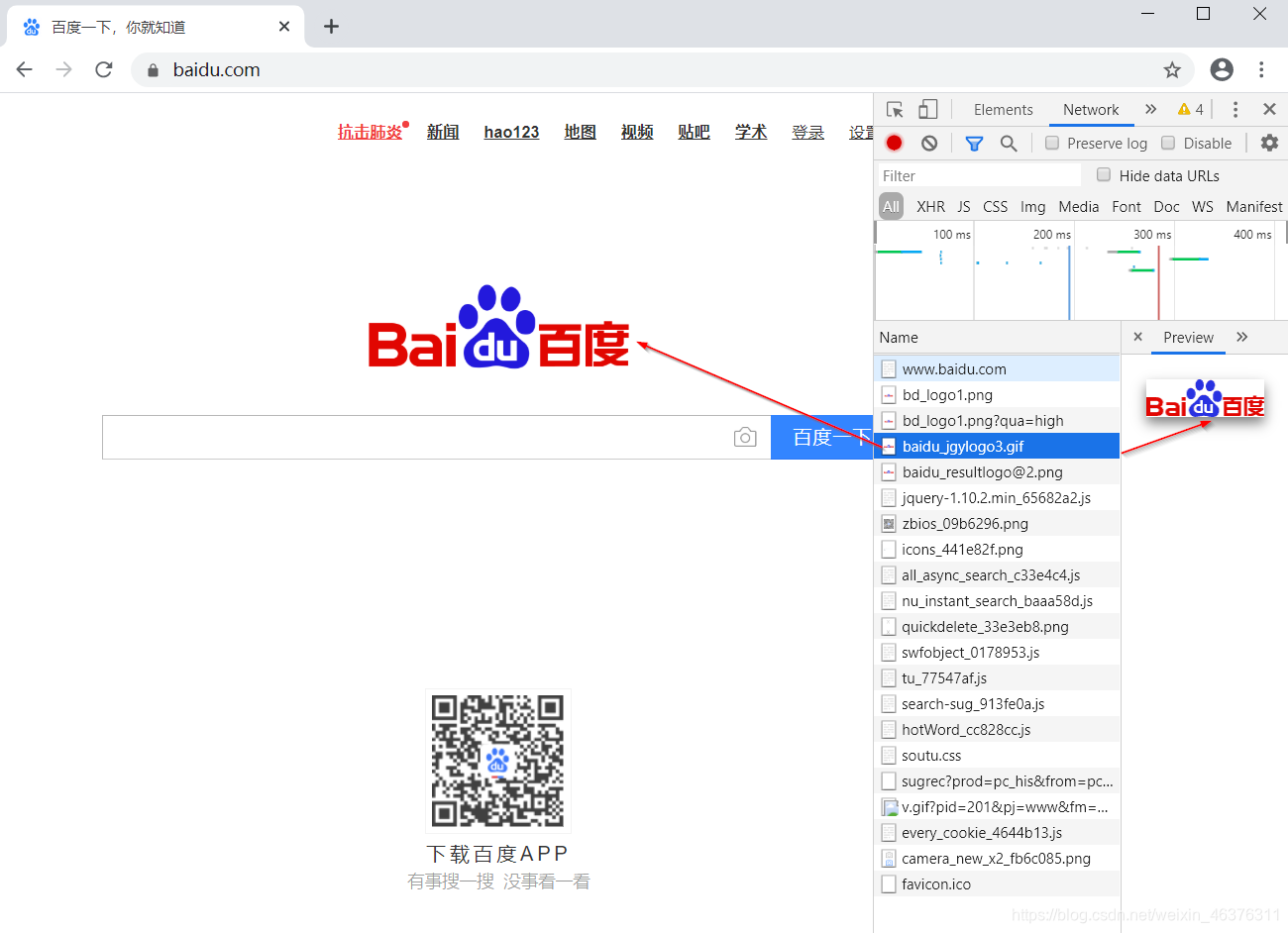Close the request preview pane

[1137, 337]
